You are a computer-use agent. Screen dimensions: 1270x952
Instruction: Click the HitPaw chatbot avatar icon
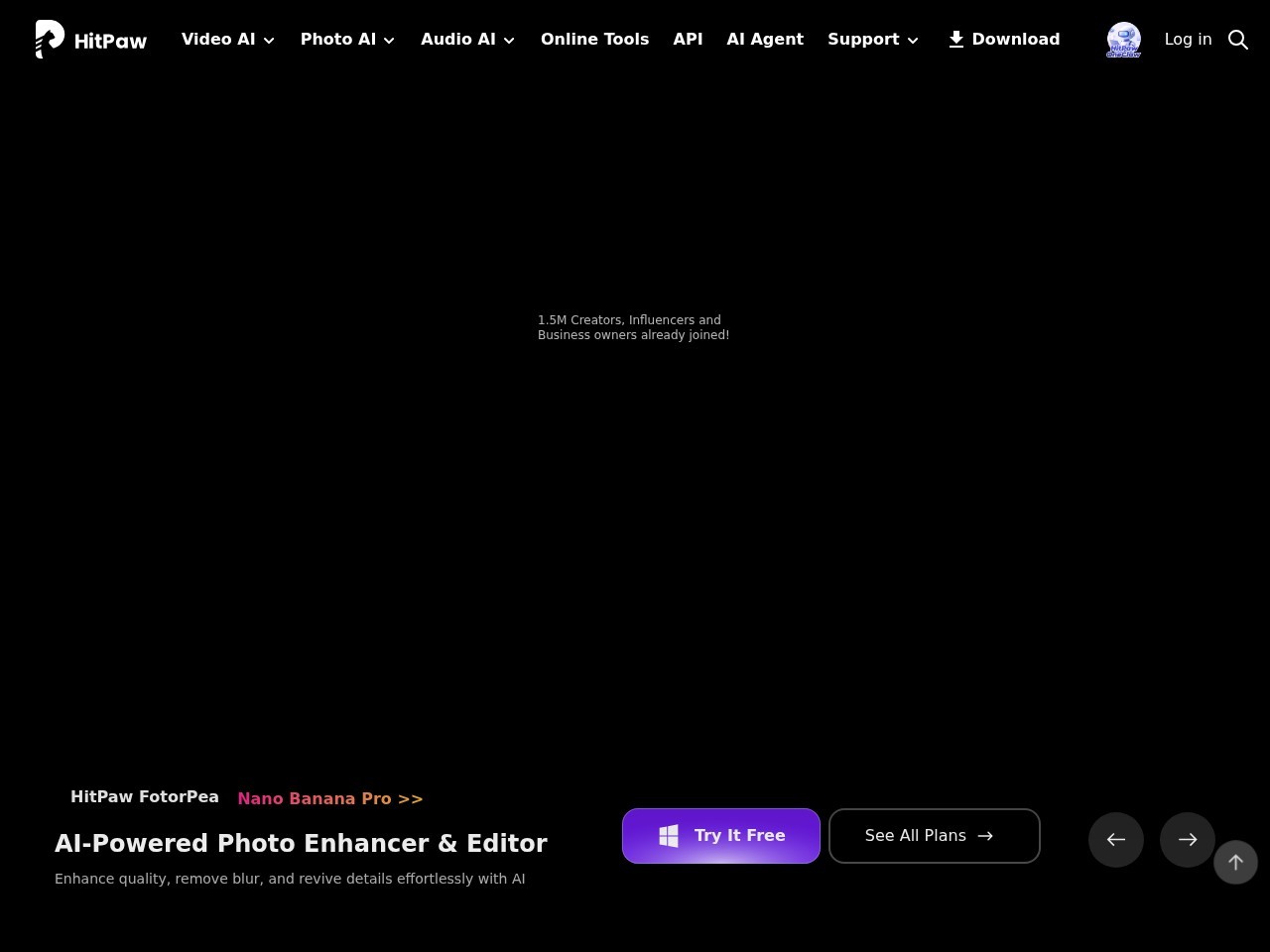[1123, 40]
